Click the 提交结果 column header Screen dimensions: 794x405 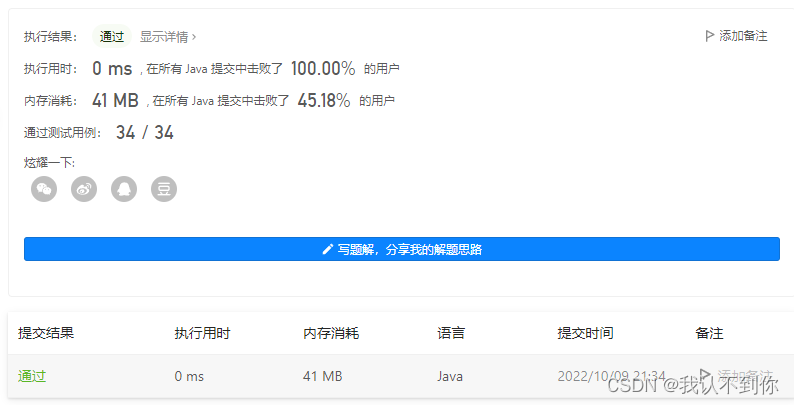click(46, 333)
